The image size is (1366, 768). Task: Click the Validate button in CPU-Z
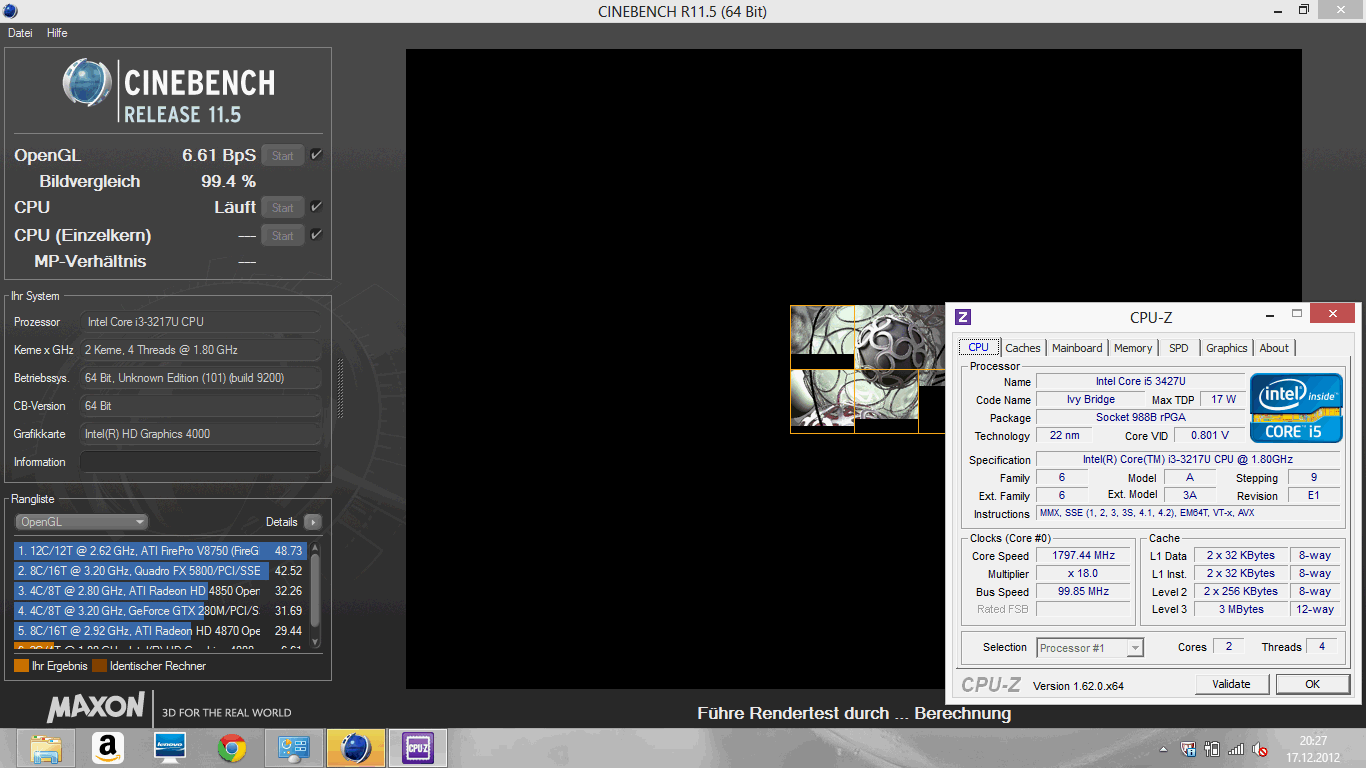coord(1232,684)
